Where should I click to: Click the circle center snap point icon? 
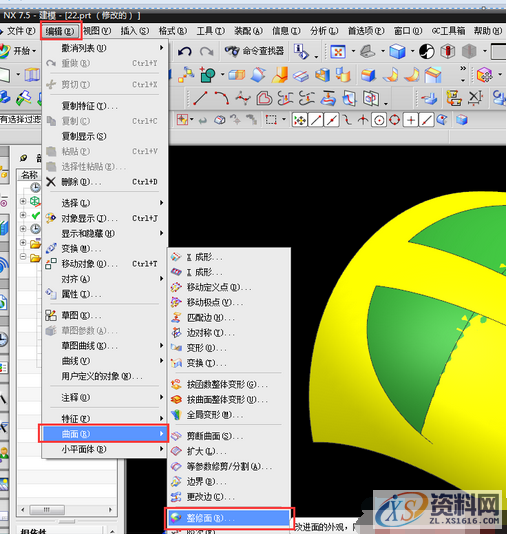pyautogui.click(x=379, y=120)
